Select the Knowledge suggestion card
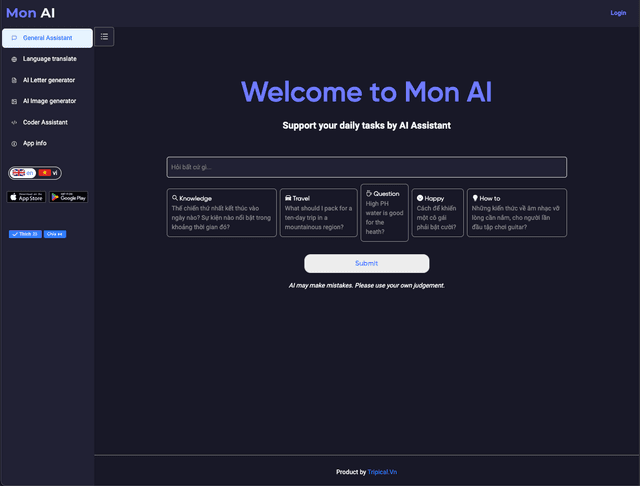This screenshot has height=486, width=640. pyautogui.click(x=222, y=213)
